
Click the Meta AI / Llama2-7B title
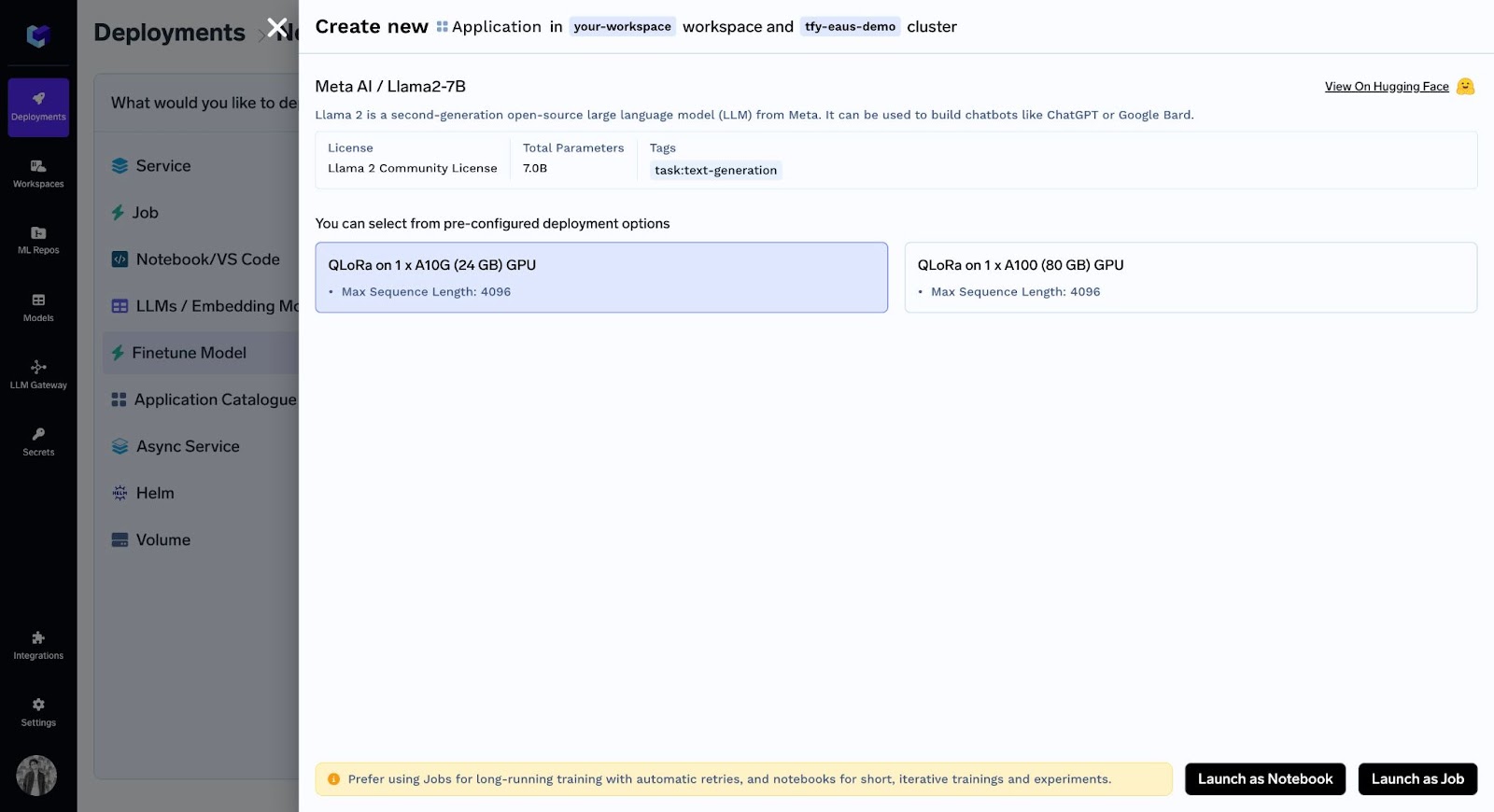(x=390, y=87)
